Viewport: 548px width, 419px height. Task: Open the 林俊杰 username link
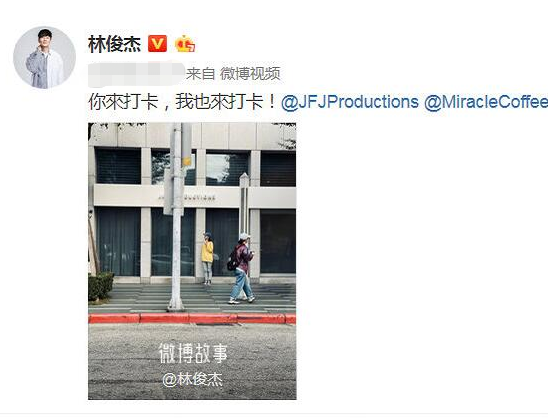[115, 44]
